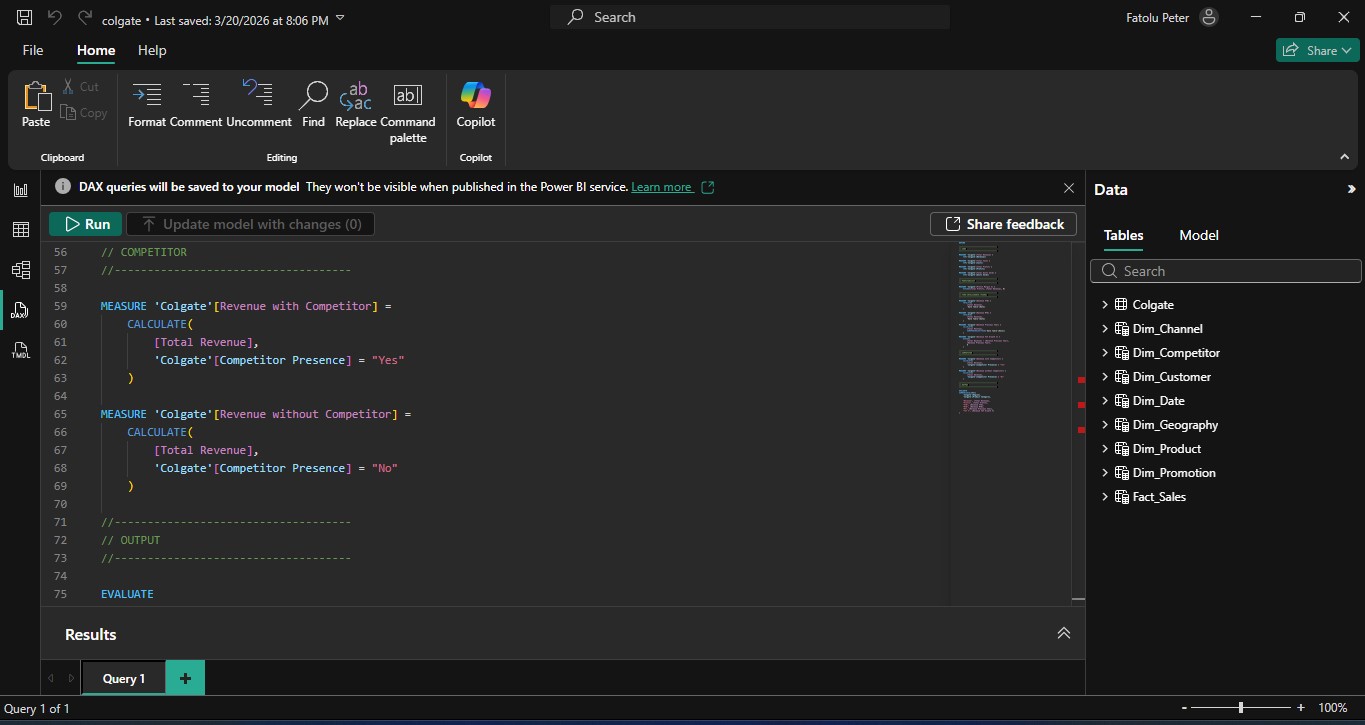Click the Comment lines icon
This screenshot has width=1365, height=725.
click(196, 96)
